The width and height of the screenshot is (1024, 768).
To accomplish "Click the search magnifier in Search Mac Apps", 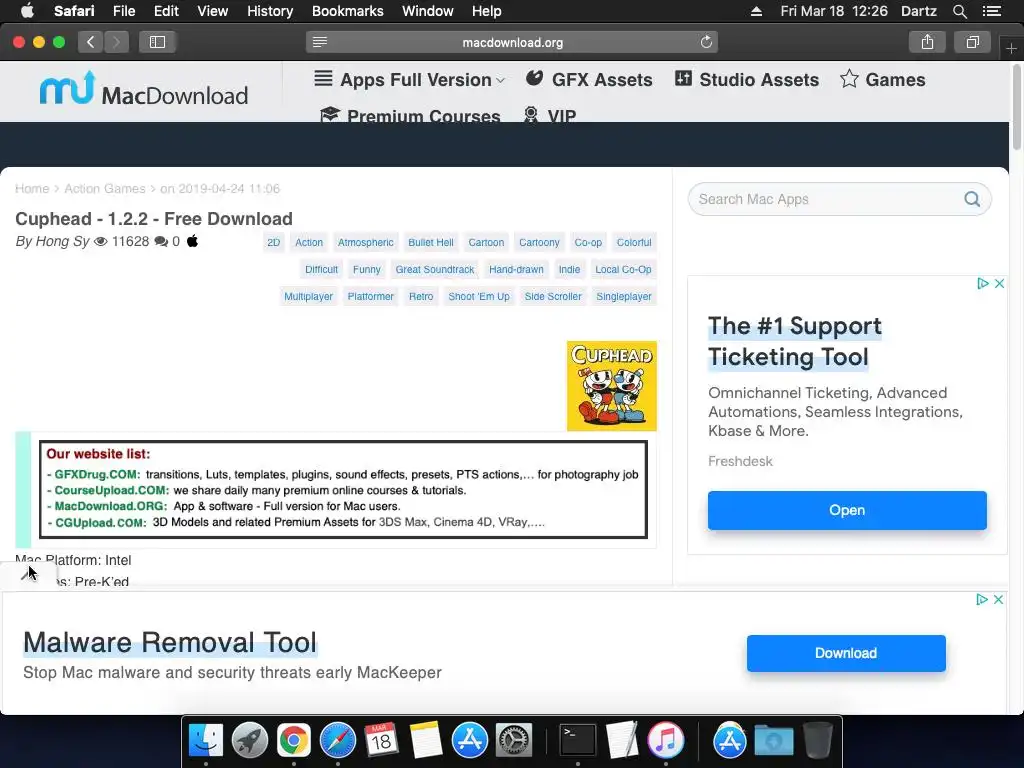I will [x=972, y=199].
